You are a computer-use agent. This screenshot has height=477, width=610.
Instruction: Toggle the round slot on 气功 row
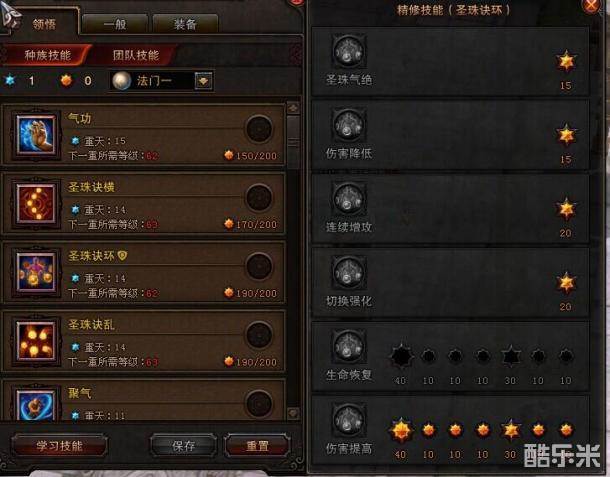(259, 128)
